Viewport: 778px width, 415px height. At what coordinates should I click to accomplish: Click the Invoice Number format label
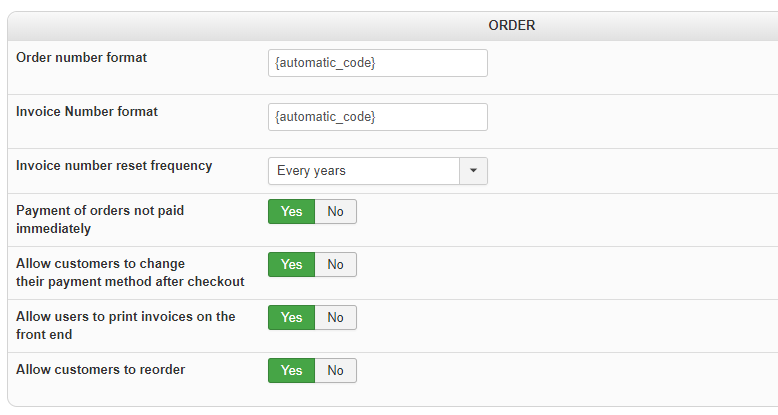(x=87, y=112)
